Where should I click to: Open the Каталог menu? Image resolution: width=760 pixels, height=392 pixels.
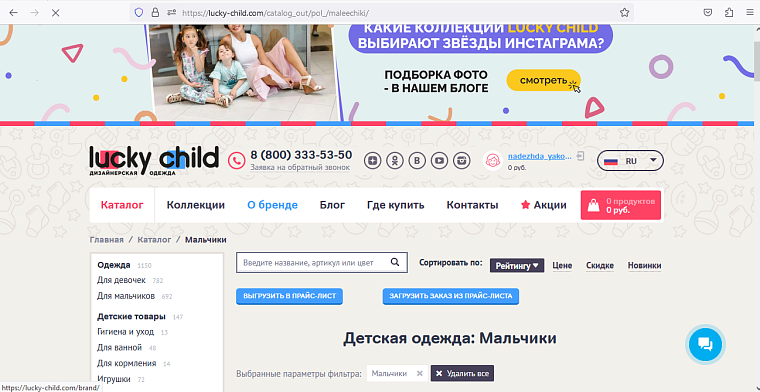[x=122, y=205]
